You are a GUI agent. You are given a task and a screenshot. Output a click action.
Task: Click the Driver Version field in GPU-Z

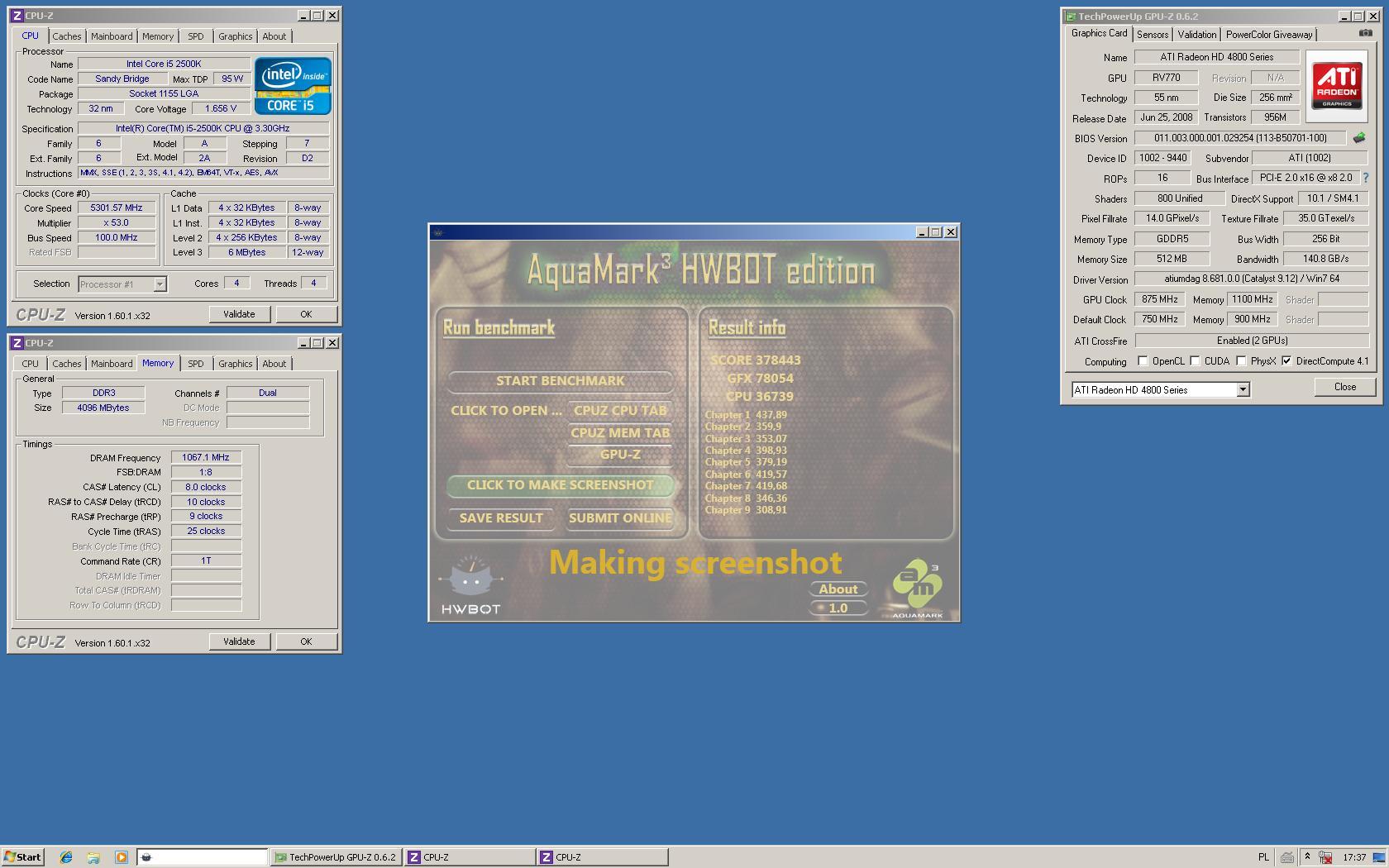pos(1252,279)
